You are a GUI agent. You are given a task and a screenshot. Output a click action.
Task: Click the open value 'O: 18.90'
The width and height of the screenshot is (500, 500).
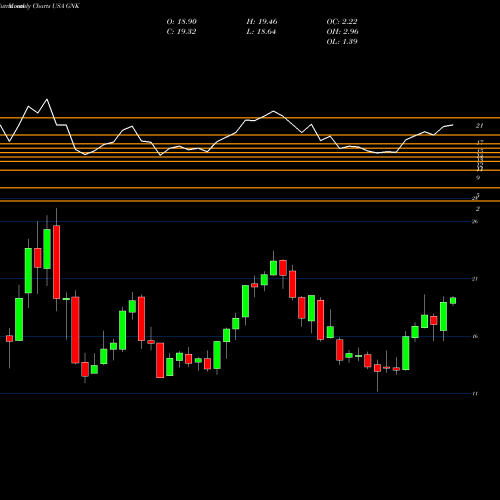pos(182,22)
